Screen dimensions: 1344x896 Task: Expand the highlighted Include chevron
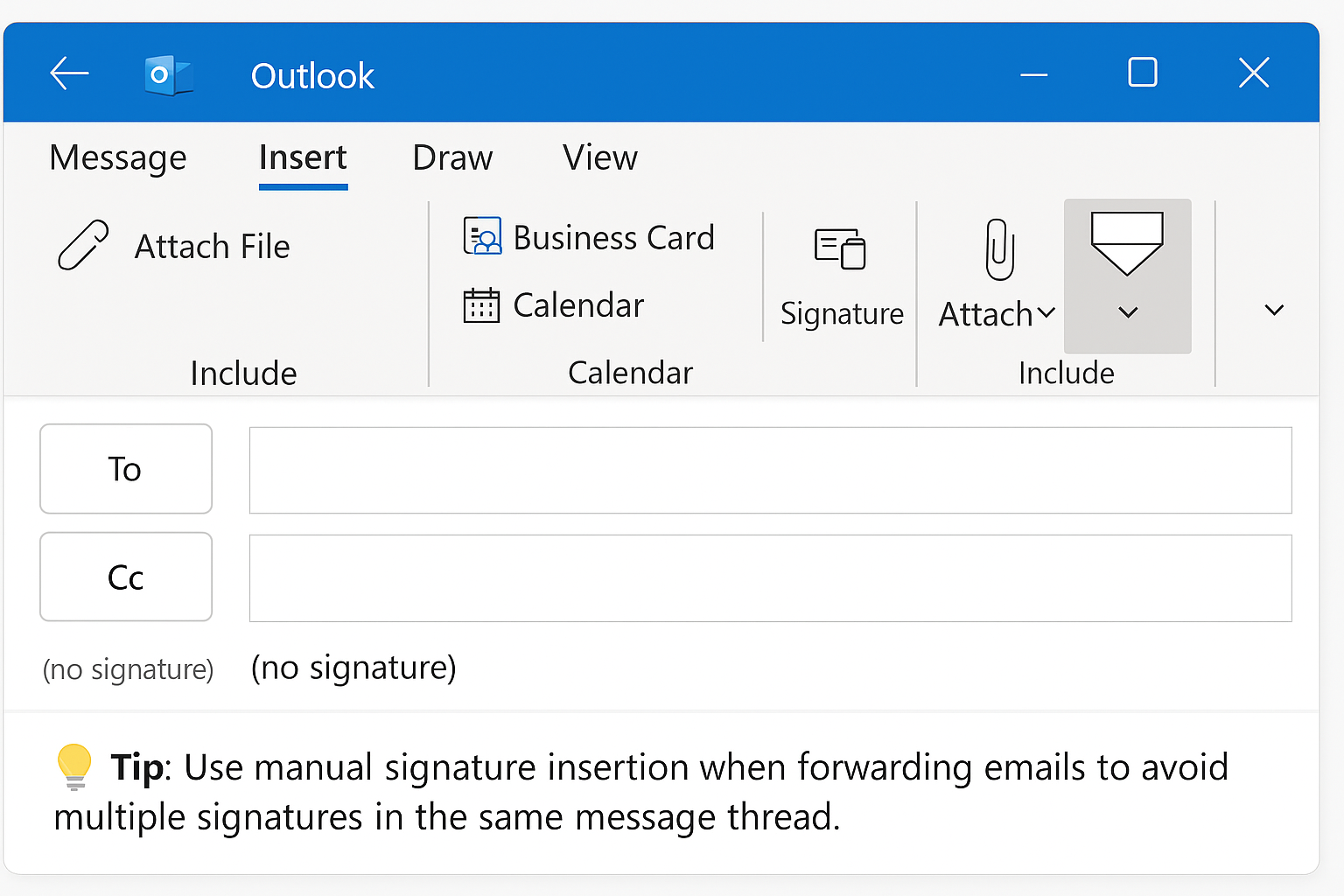(x=1127, y=312)
